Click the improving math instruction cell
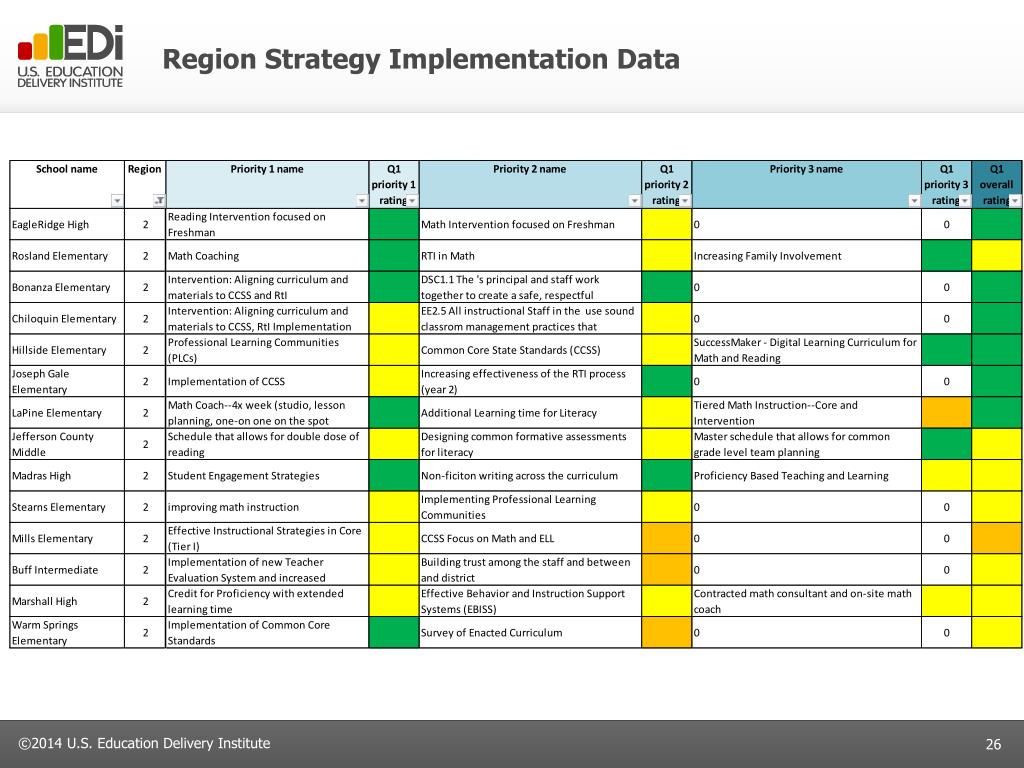The height and width of the screenshot is (768, 1024). [267, 506]
